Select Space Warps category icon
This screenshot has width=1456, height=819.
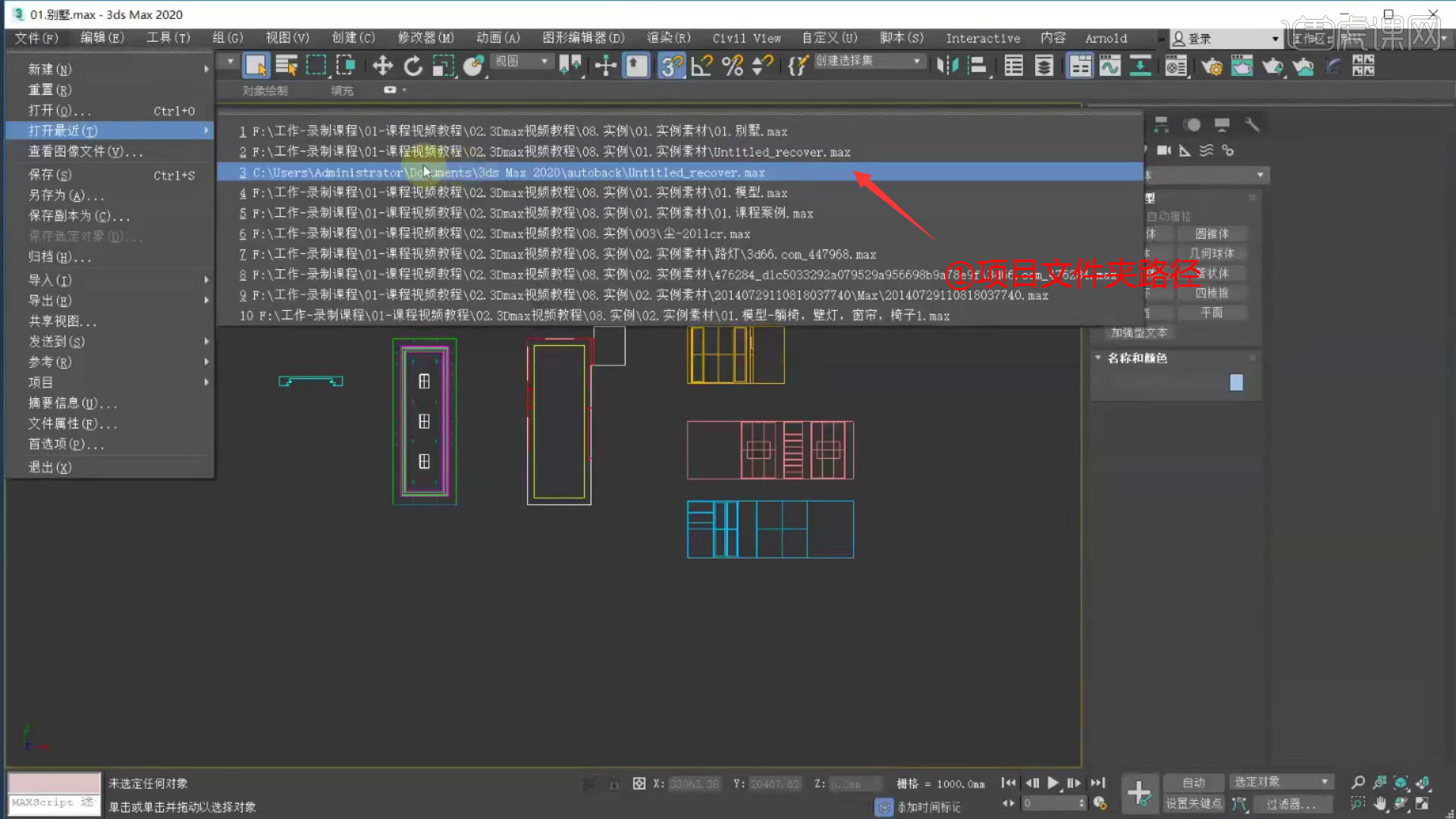click(x=1207, y=150)
